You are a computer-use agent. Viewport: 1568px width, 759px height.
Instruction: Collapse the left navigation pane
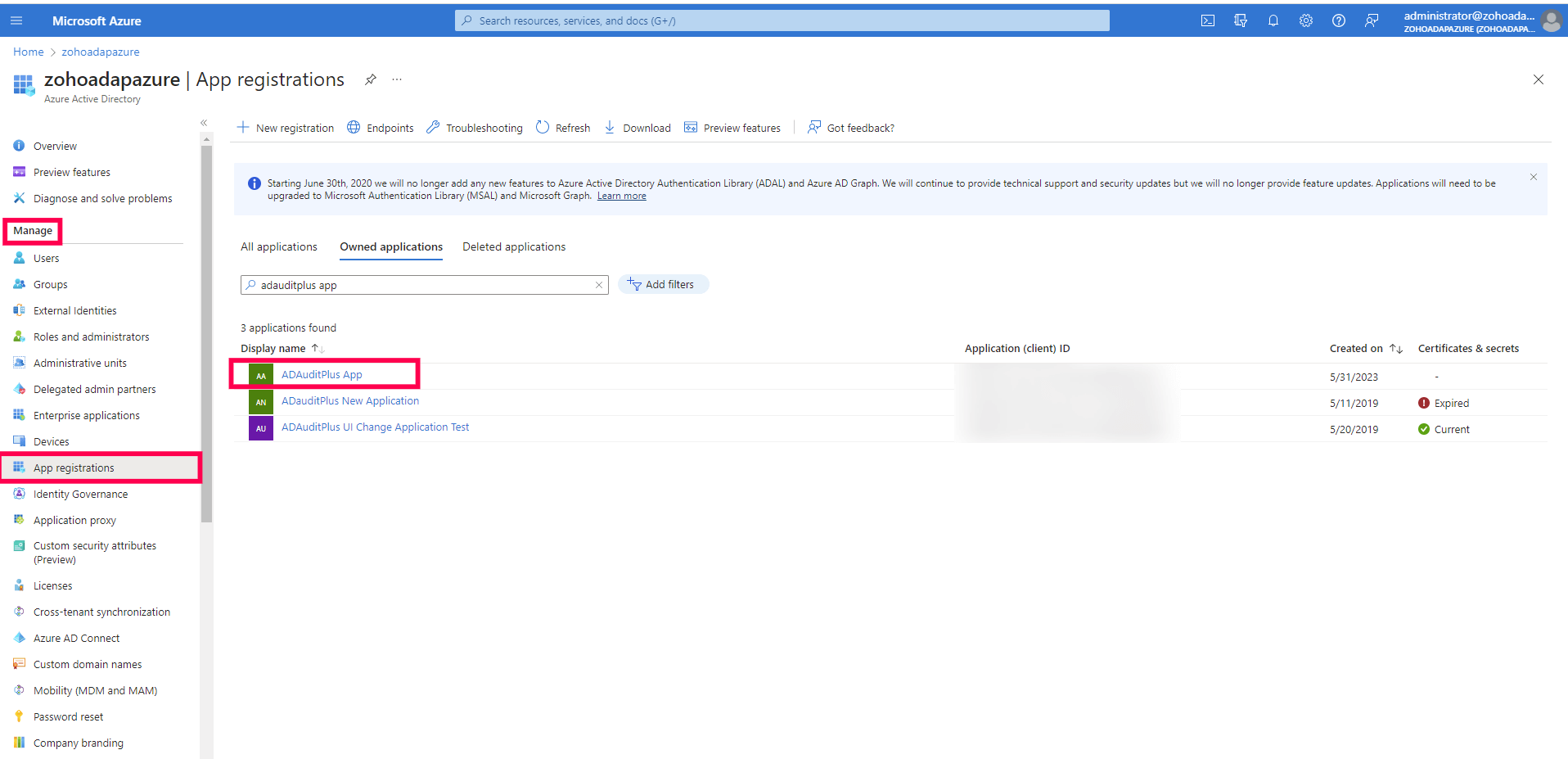(205, 123)
